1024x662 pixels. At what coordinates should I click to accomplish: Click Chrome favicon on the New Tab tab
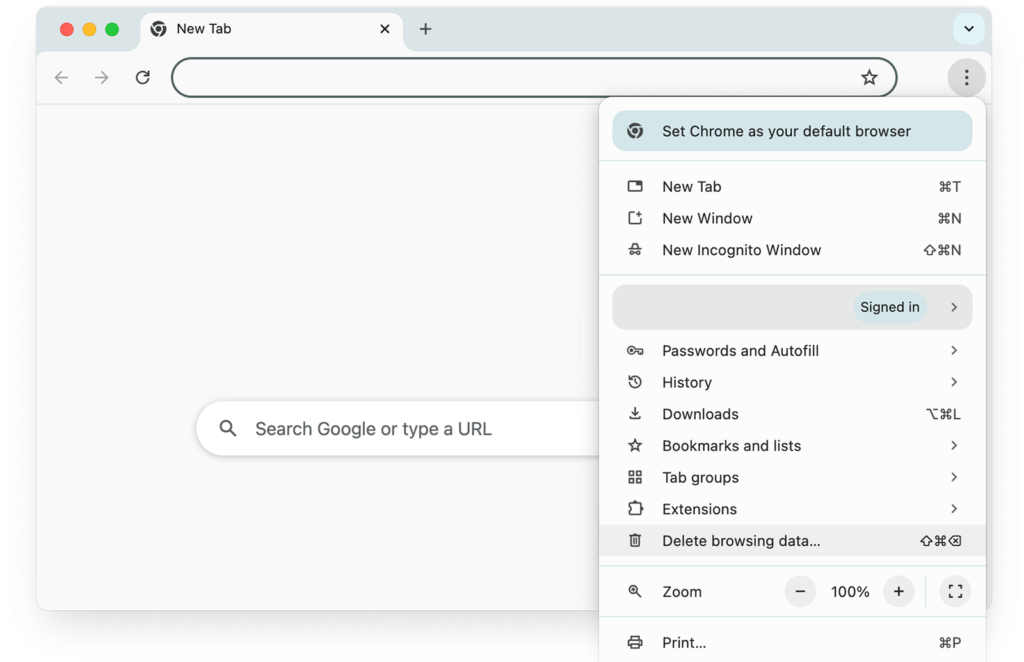(x=158, y=29)
